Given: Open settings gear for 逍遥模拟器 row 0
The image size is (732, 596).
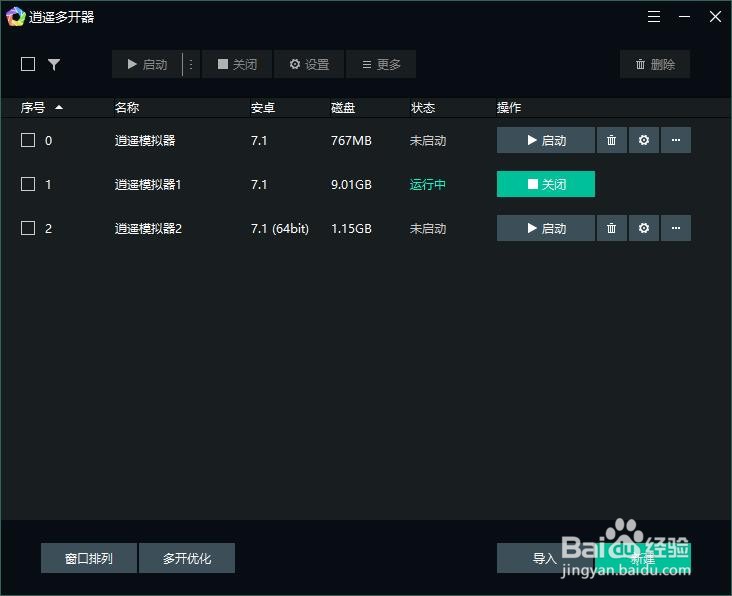Looking at the screenshot, I should tap(644, 140).
